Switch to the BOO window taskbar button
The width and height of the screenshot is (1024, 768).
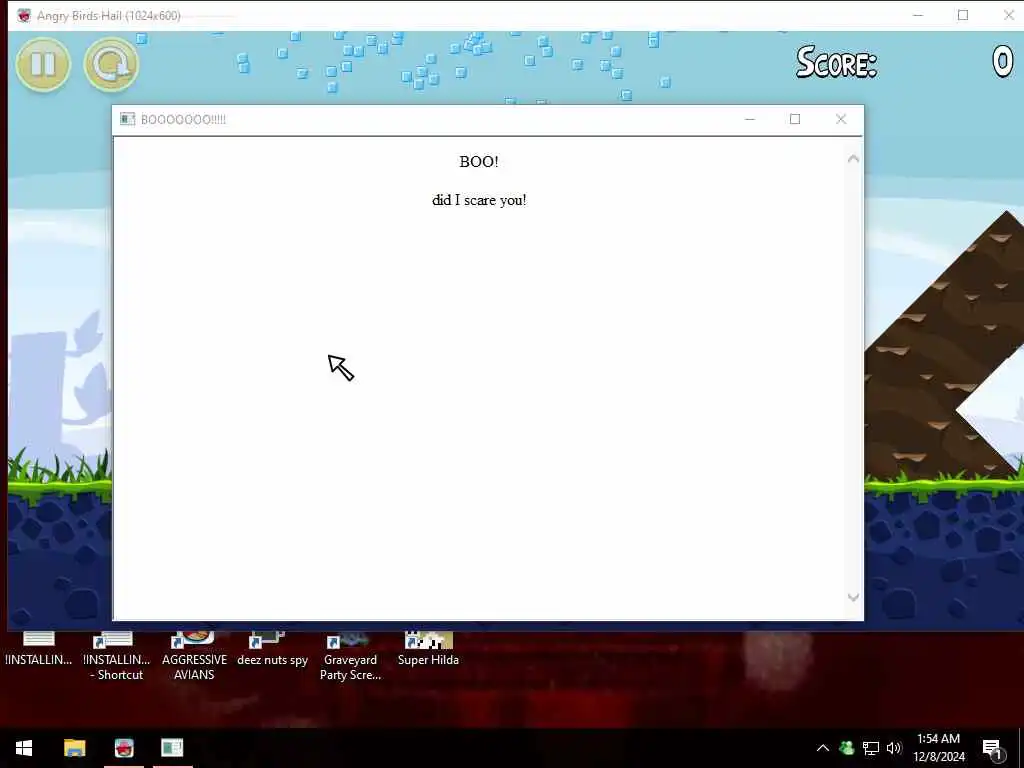pos(172,748)
